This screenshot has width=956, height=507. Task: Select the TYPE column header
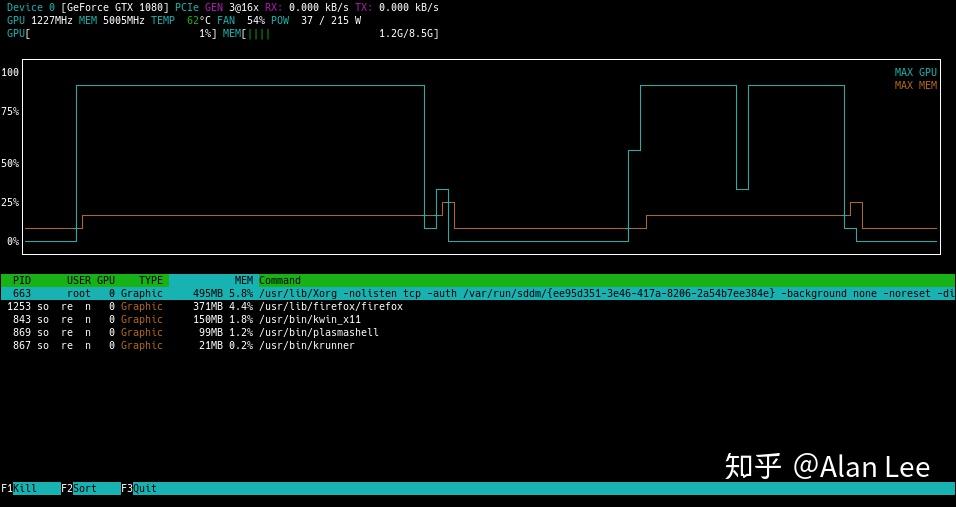pos(151,280)
